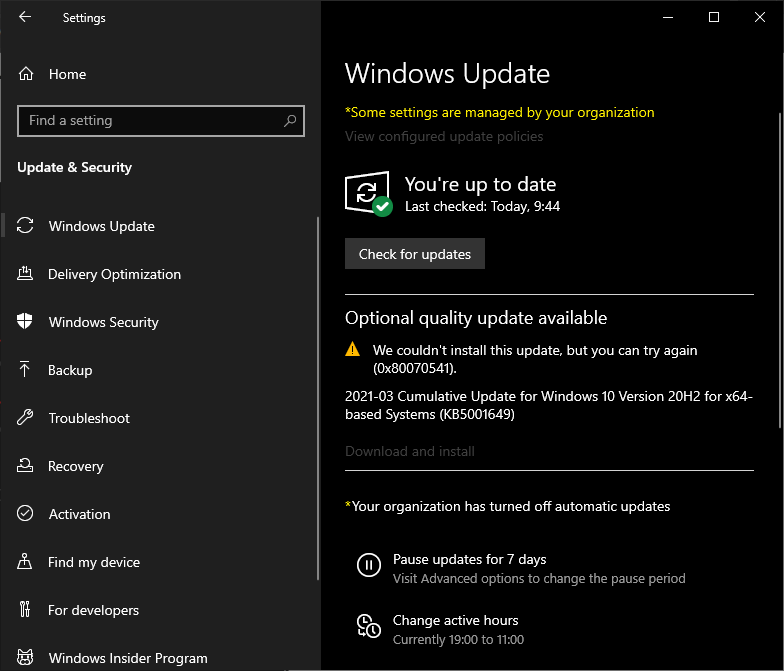Click the Delivery Optimization icon
This screenshot has height=671, width=784.
[x=26, y=274]
